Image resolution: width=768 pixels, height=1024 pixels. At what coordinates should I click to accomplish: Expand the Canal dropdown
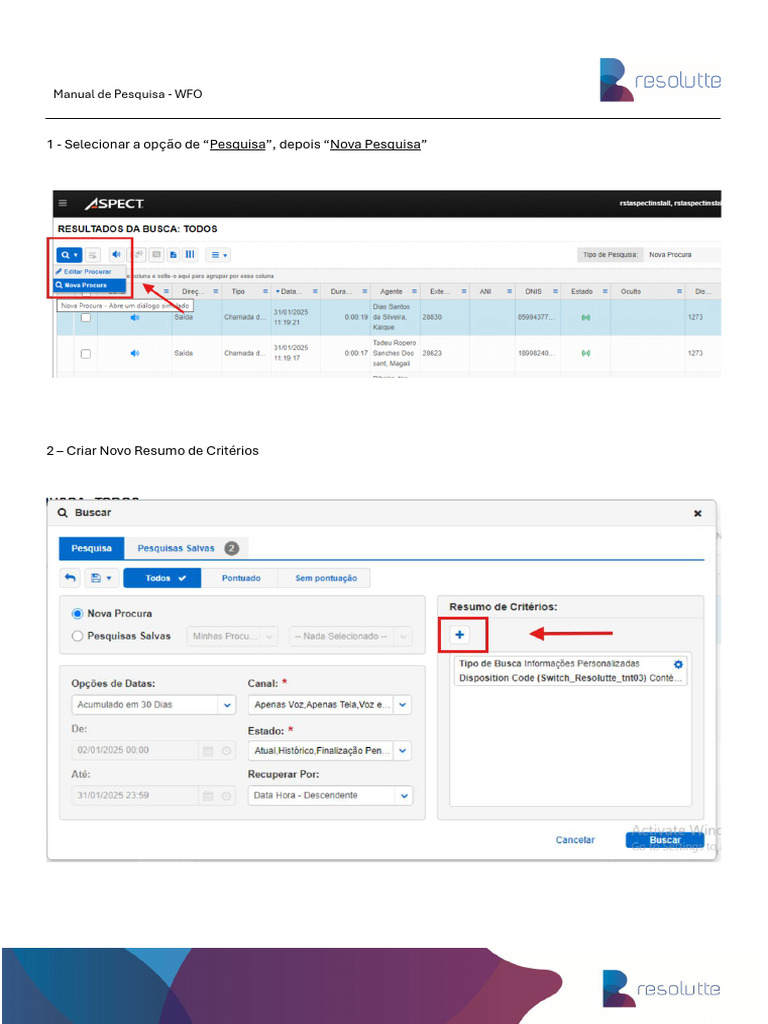[x=330, y=705]
